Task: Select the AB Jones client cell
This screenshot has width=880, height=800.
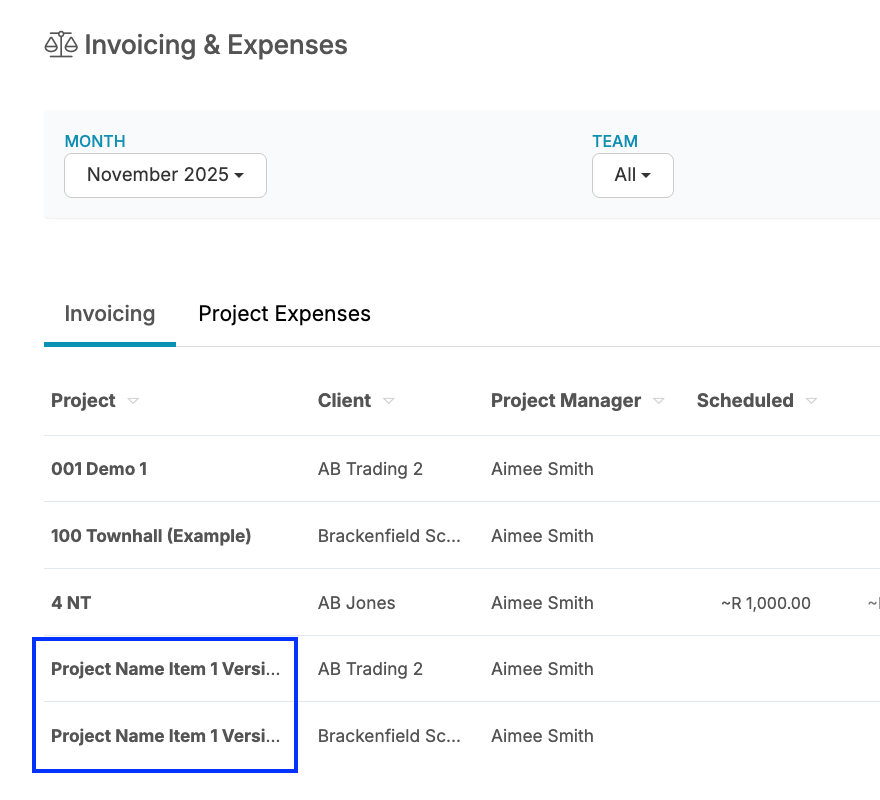Action: (356, 603)
